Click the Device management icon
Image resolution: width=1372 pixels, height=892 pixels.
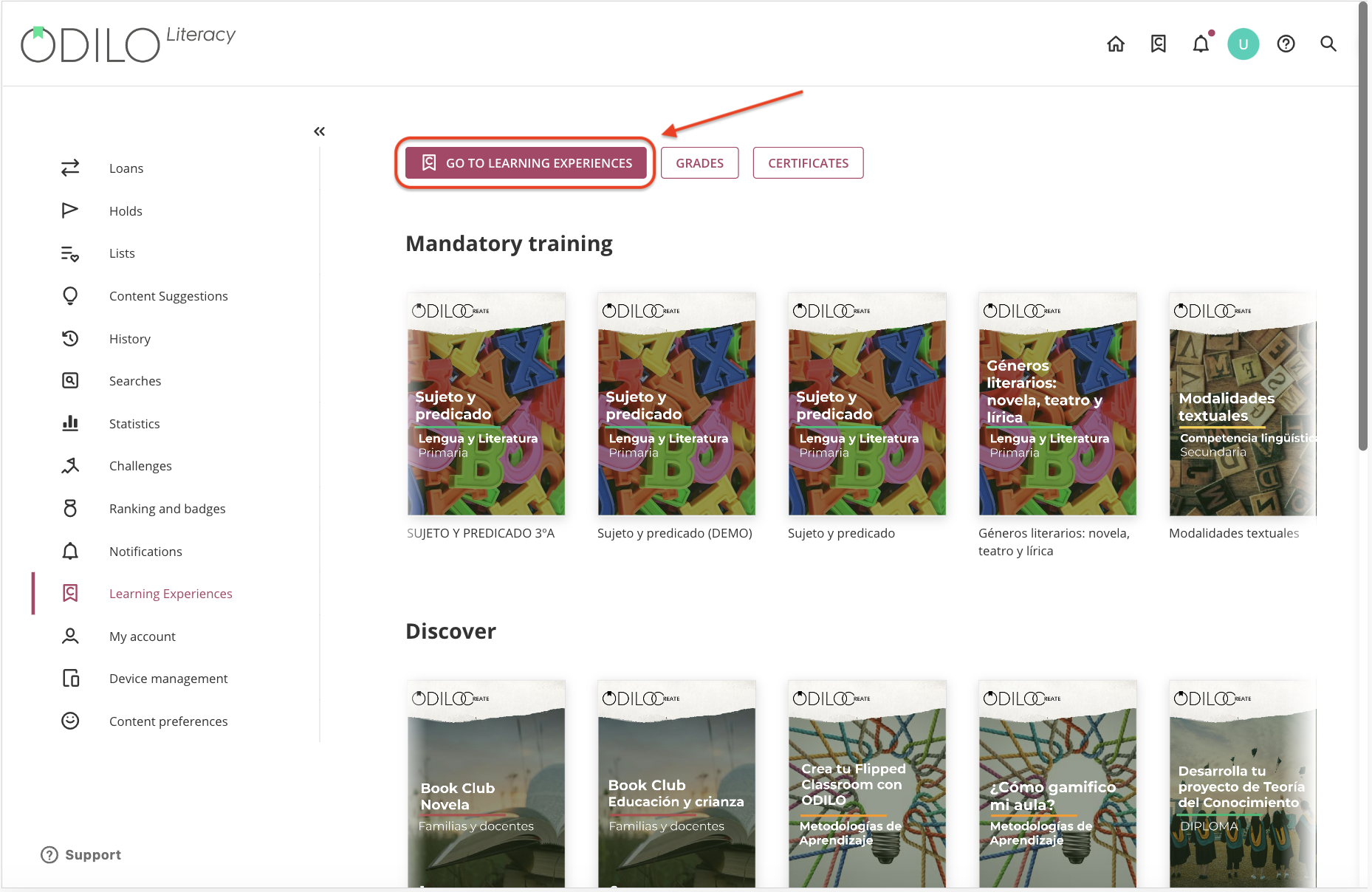click(70, 679)
